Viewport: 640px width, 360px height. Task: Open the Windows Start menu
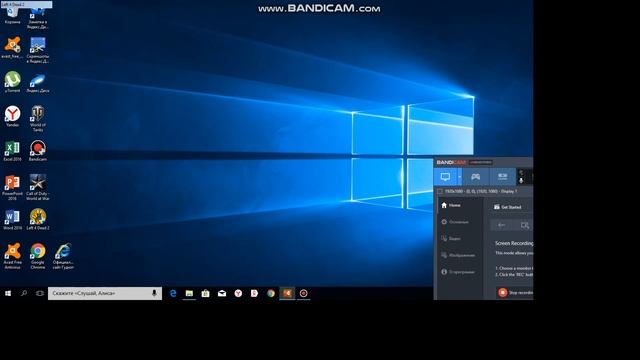pos(8,293)
